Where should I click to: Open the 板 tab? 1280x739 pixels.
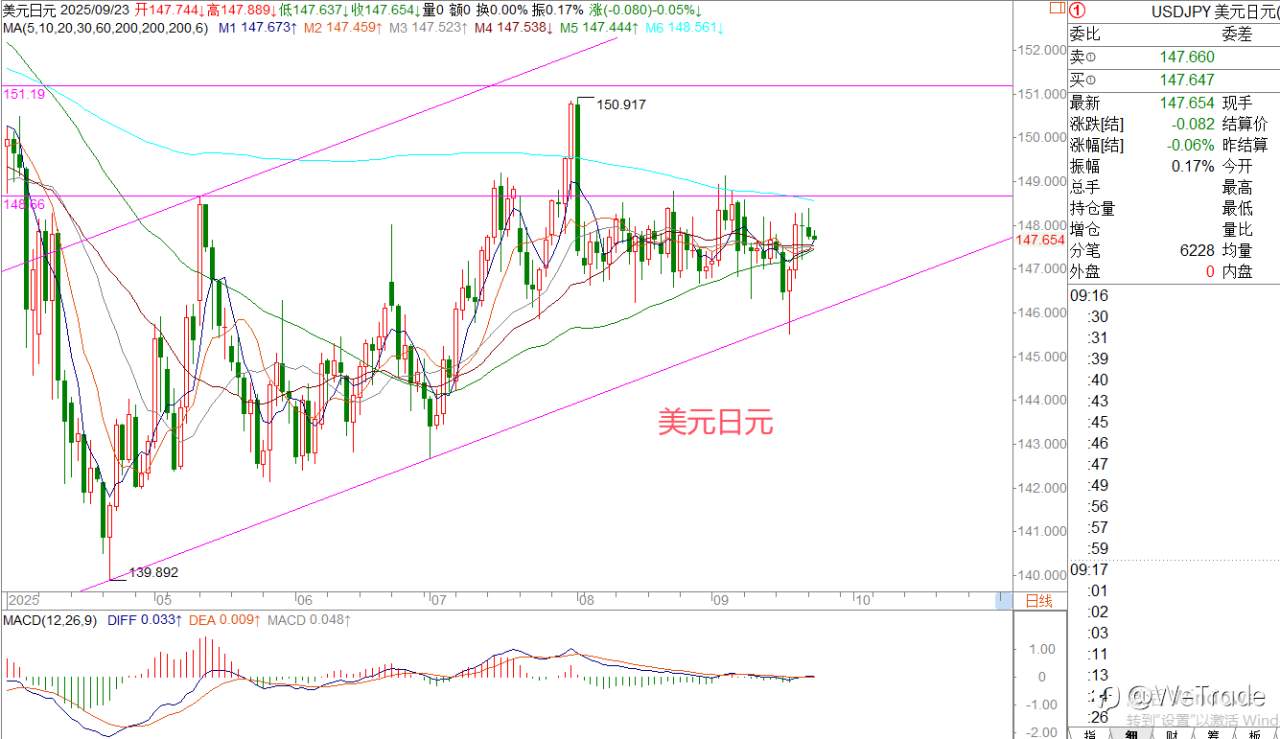tap(1253, 733)
